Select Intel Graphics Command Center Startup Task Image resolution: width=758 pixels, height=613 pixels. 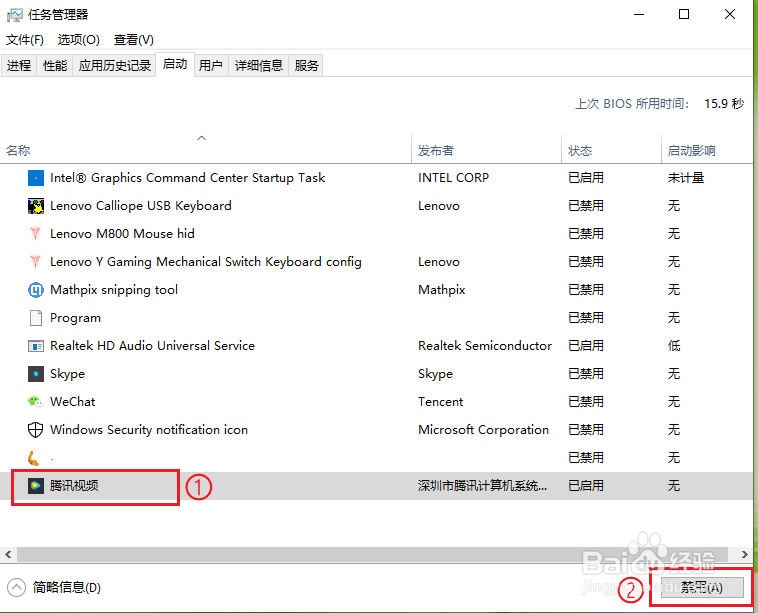point(188,178)
